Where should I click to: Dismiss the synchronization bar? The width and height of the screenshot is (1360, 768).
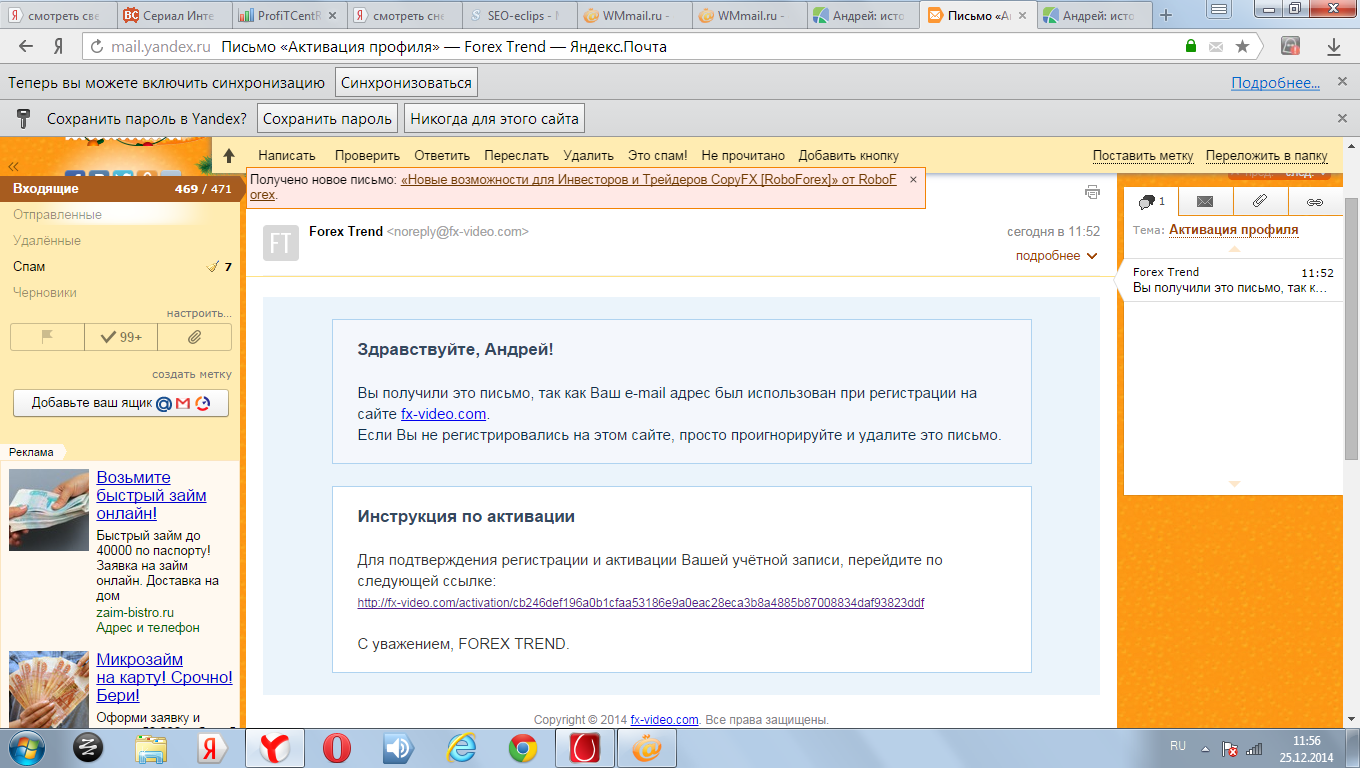1342,83
